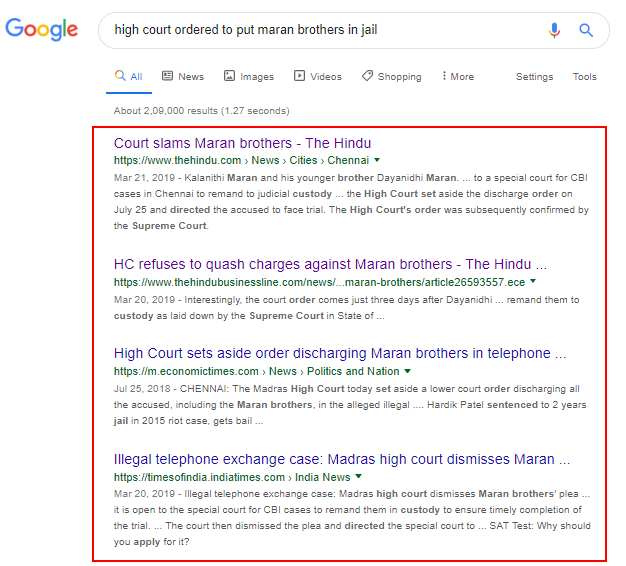
Task: Open the Settings menu
Action: (534, 77)
